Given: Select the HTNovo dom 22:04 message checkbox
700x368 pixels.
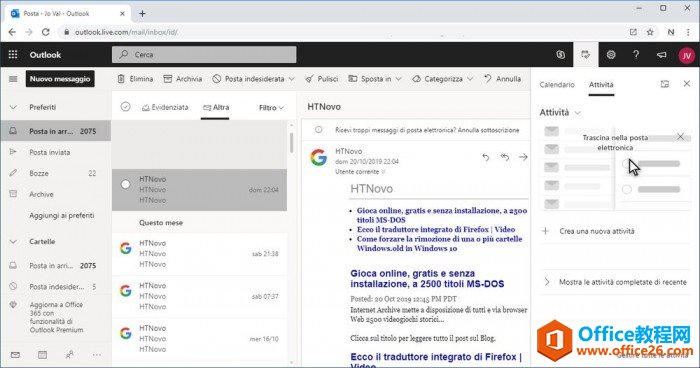Looking at the screenshot, I should [x=125, y=184].
